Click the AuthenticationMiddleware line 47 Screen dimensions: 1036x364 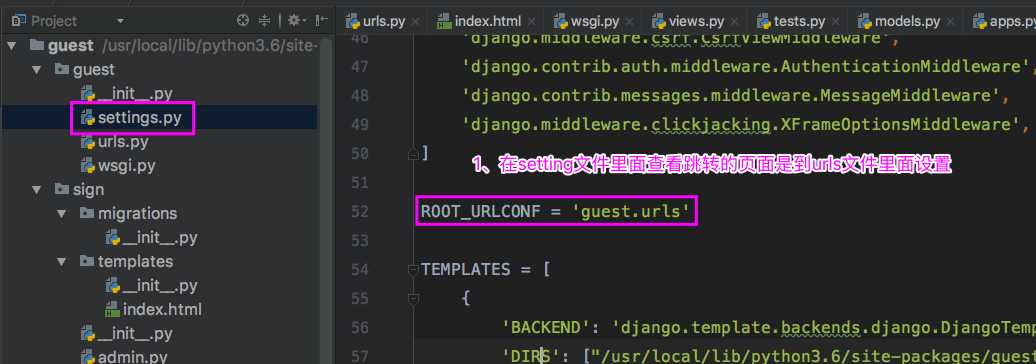click(749, 67)
